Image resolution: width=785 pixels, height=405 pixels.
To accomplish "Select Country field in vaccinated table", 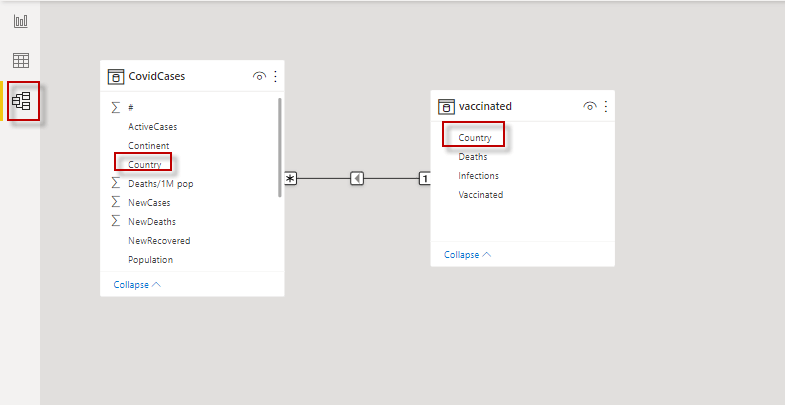I will tap(474, 137).
